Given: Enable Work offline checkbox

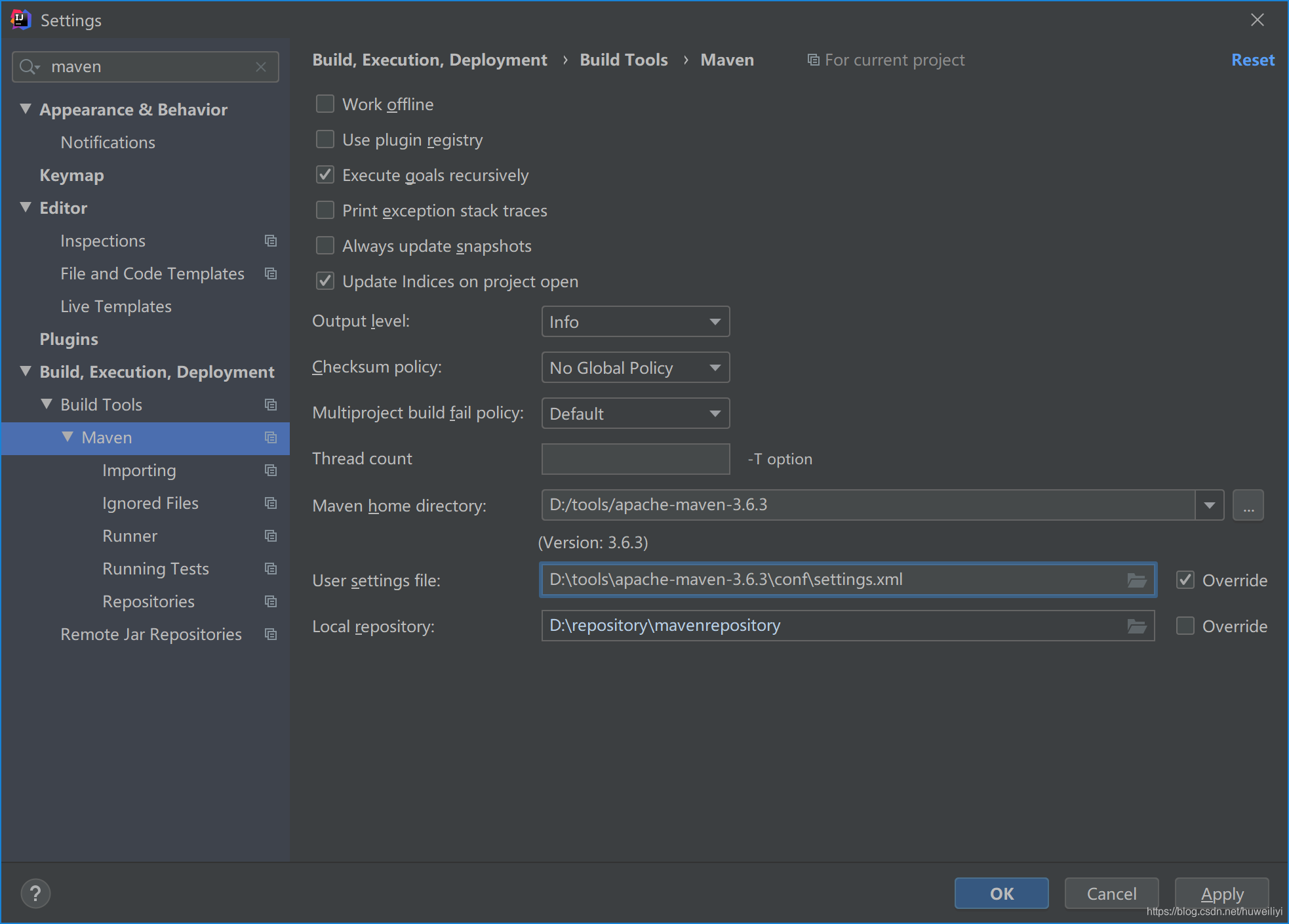Looking at the screenshot, I should (325, 104).
